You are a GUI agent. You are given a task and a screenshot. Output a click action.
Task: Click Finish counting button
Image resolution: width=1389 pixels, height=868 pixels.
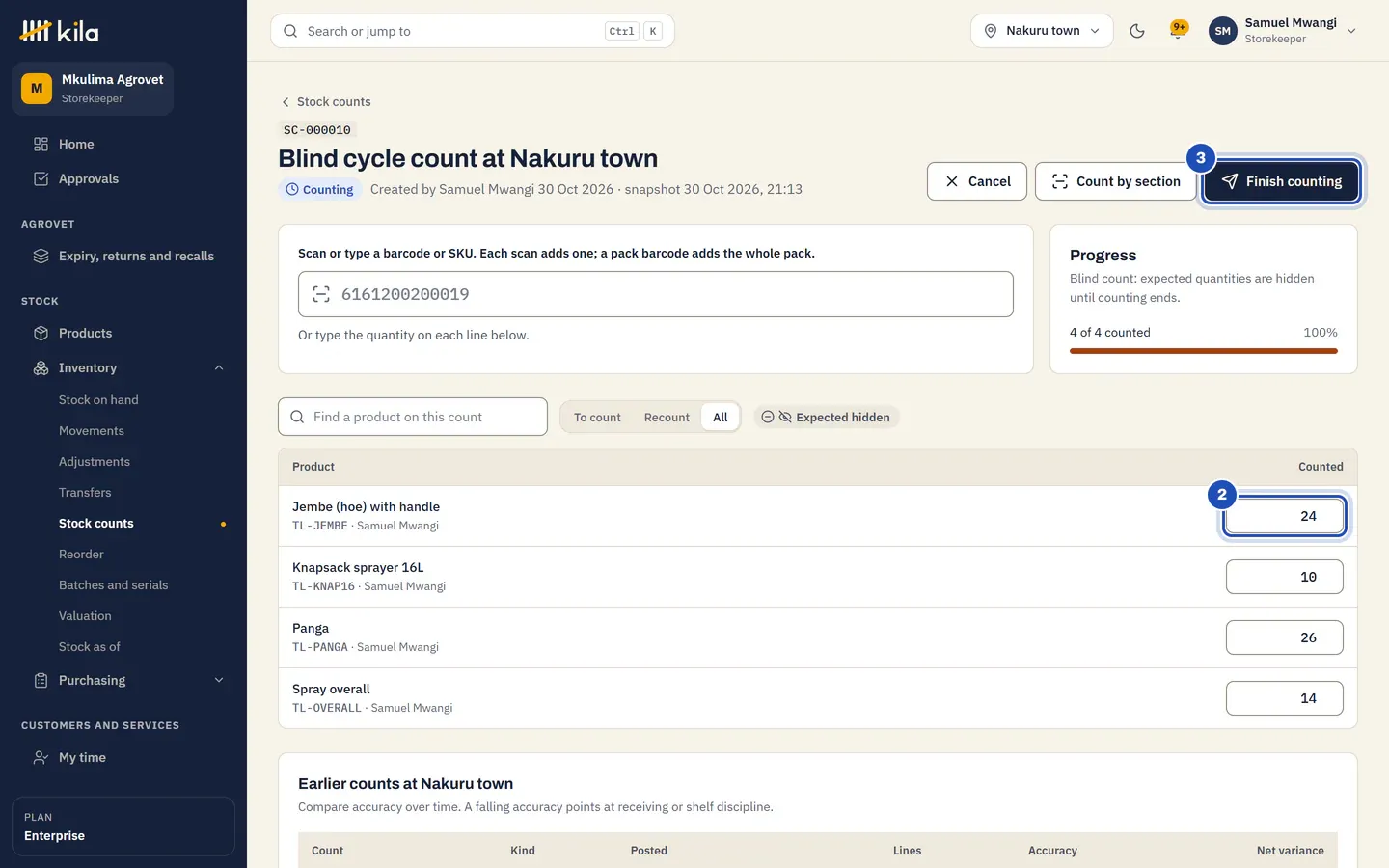click(x=1282, y=181)
